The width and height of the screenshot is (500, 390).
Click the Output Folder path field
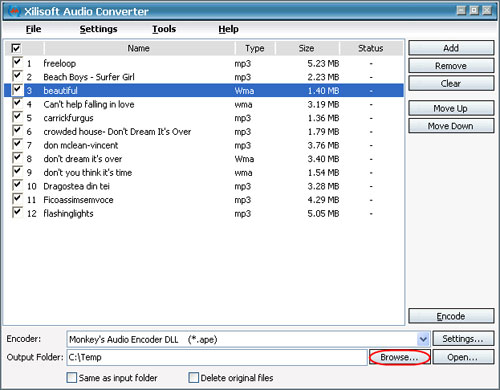217,357
